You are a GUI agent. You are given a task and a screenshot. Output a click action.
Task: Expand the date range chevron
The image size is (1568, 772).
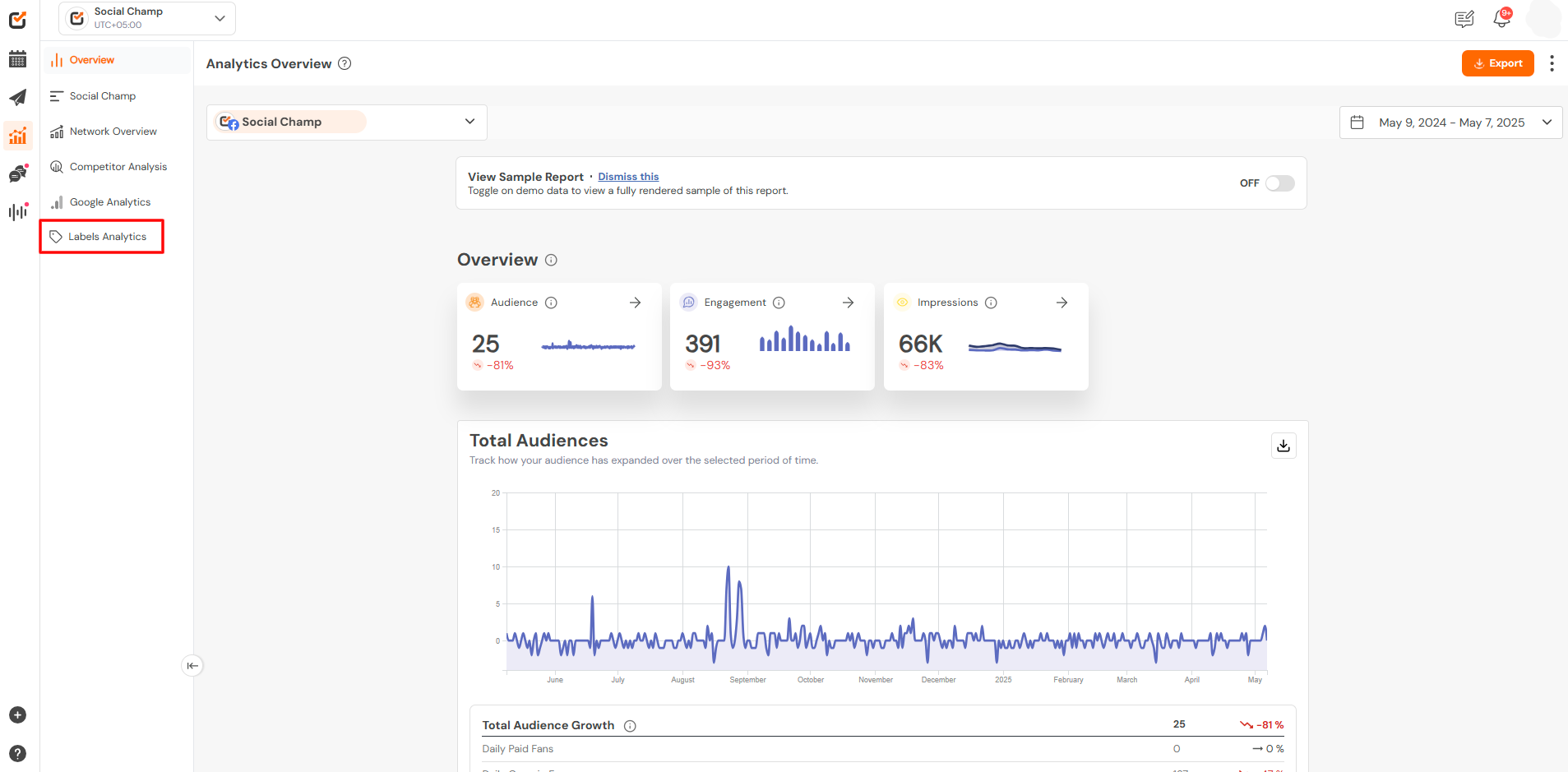(x=1547, y=123)
